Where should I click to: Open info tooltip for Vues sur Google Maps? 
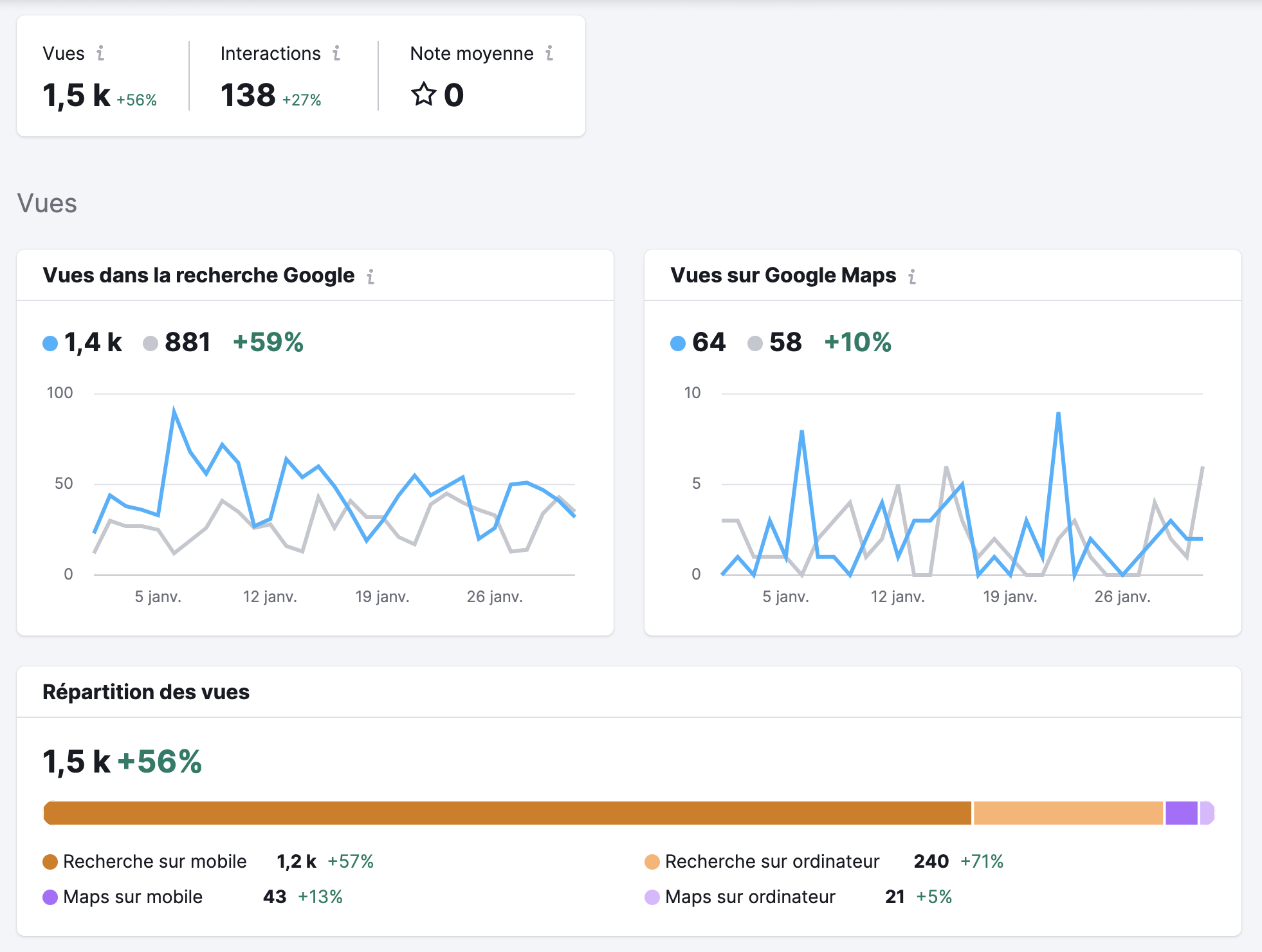tap(912, 277)
